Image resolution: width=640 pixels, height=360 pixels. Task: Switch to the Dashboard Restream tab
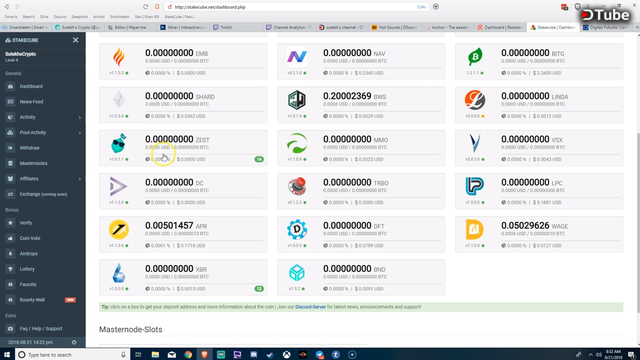click(500, 27)
